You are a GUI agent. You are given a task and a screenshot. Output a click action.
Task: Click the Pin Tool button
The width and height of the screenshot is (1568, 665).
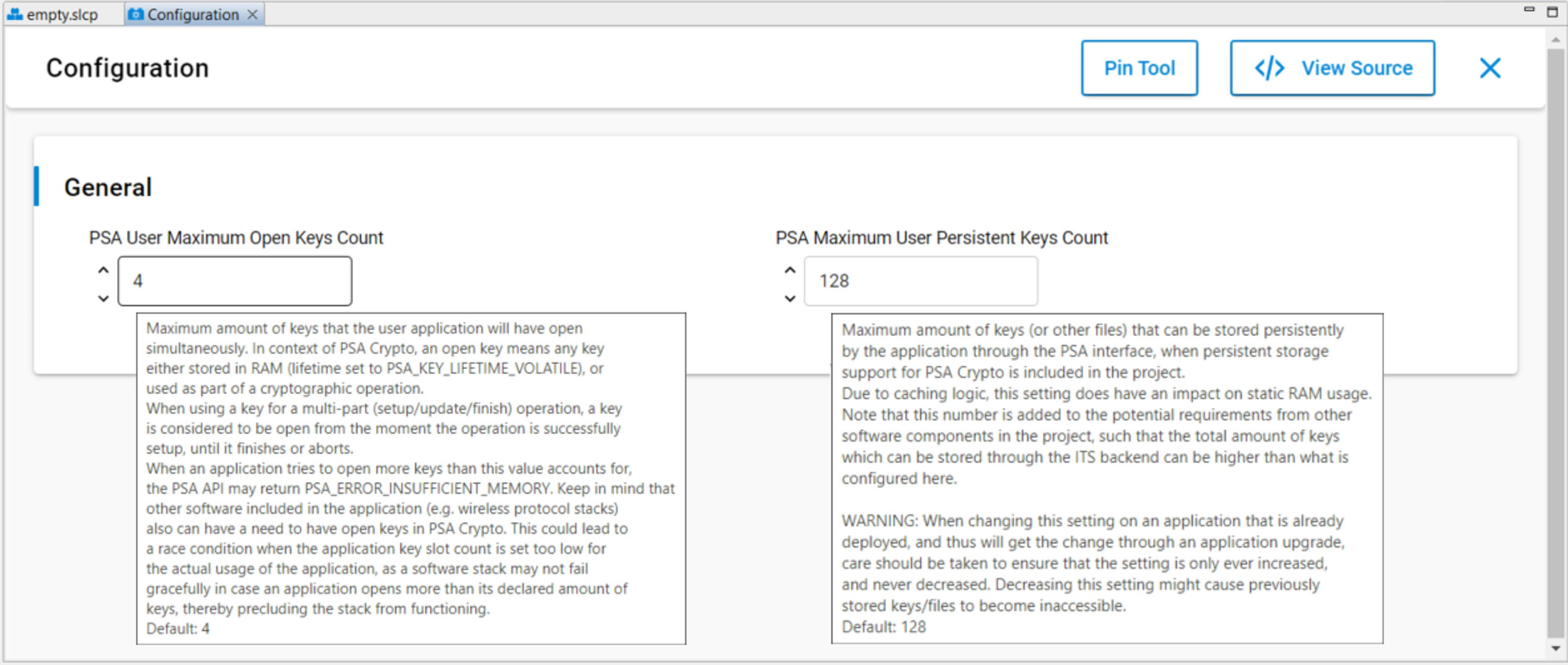click(x=1139, y=68)
